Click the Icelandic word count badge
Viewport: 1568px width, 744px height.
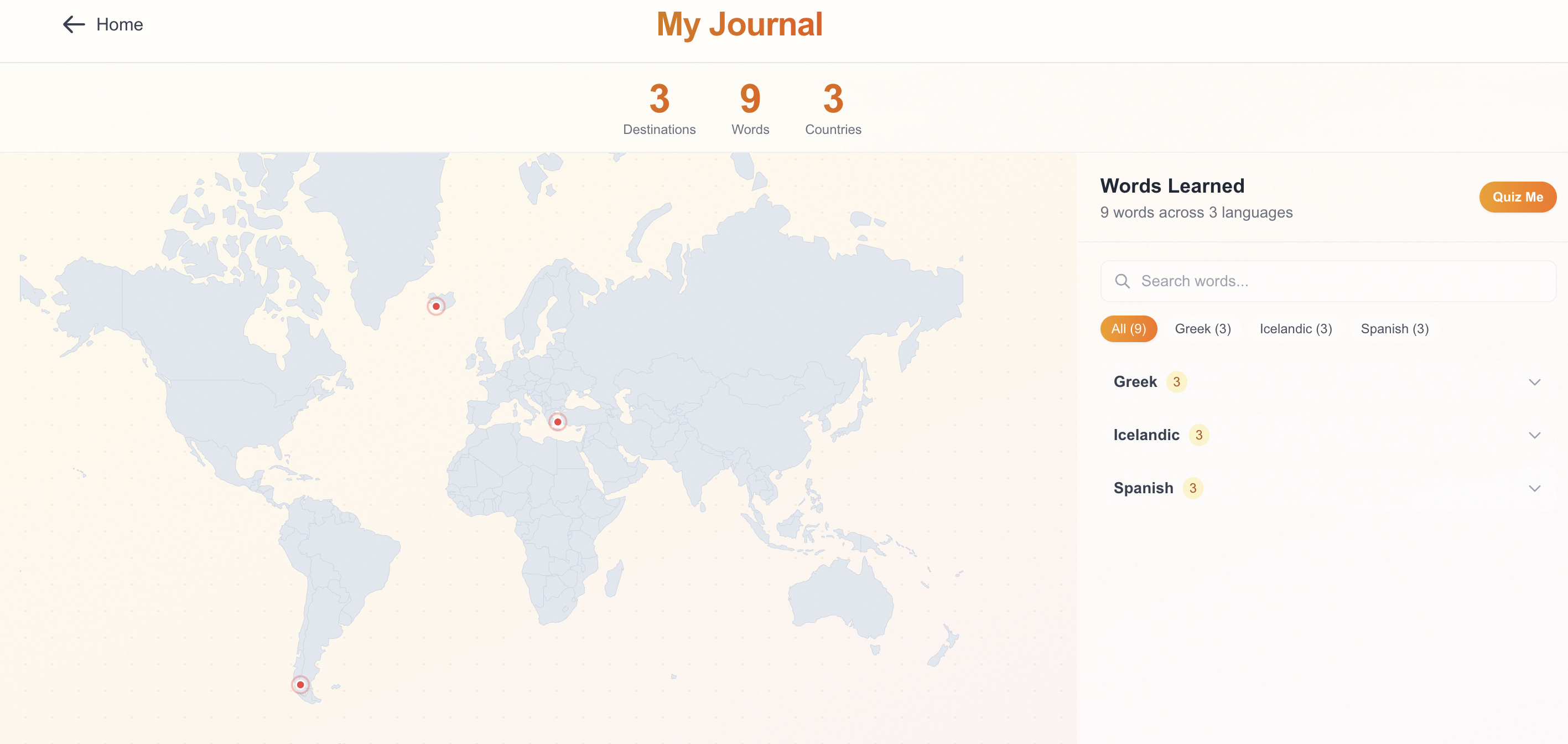(1198, 435)
